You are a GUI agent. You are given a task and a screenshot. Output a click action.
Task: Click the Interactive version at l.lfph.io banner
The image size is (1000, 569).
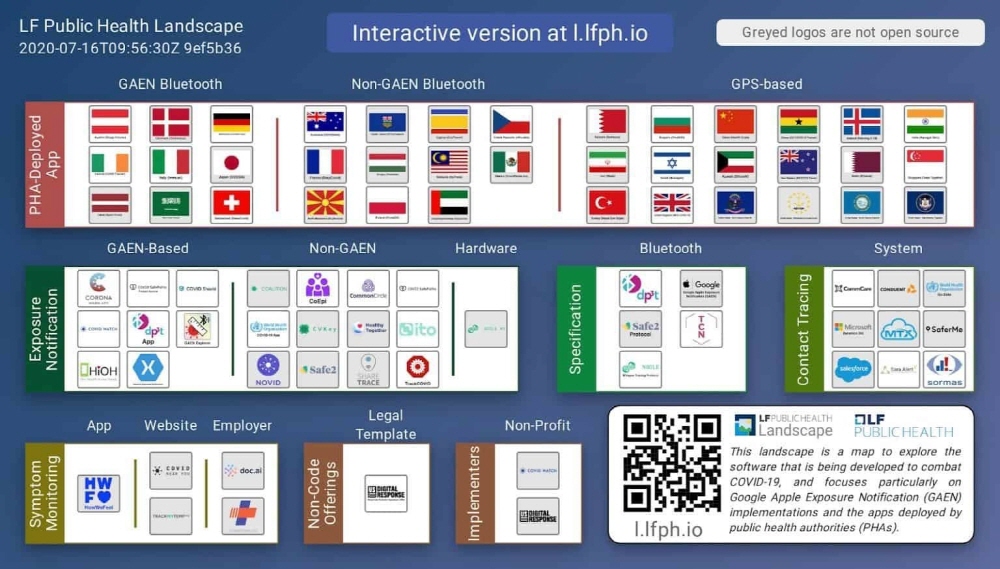(x=499, y=33)
